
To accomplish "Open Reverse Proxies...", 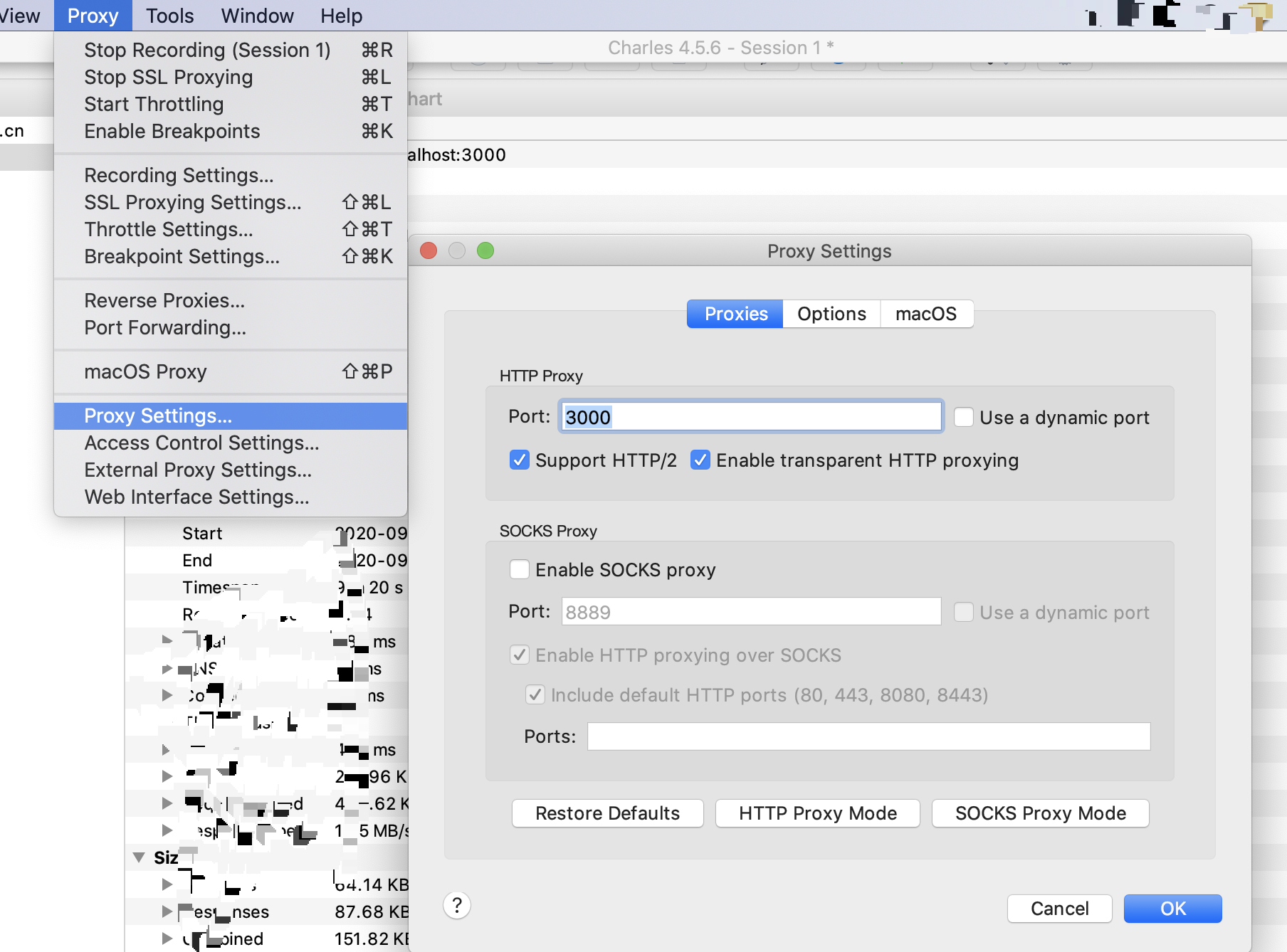I will point(231,300).
